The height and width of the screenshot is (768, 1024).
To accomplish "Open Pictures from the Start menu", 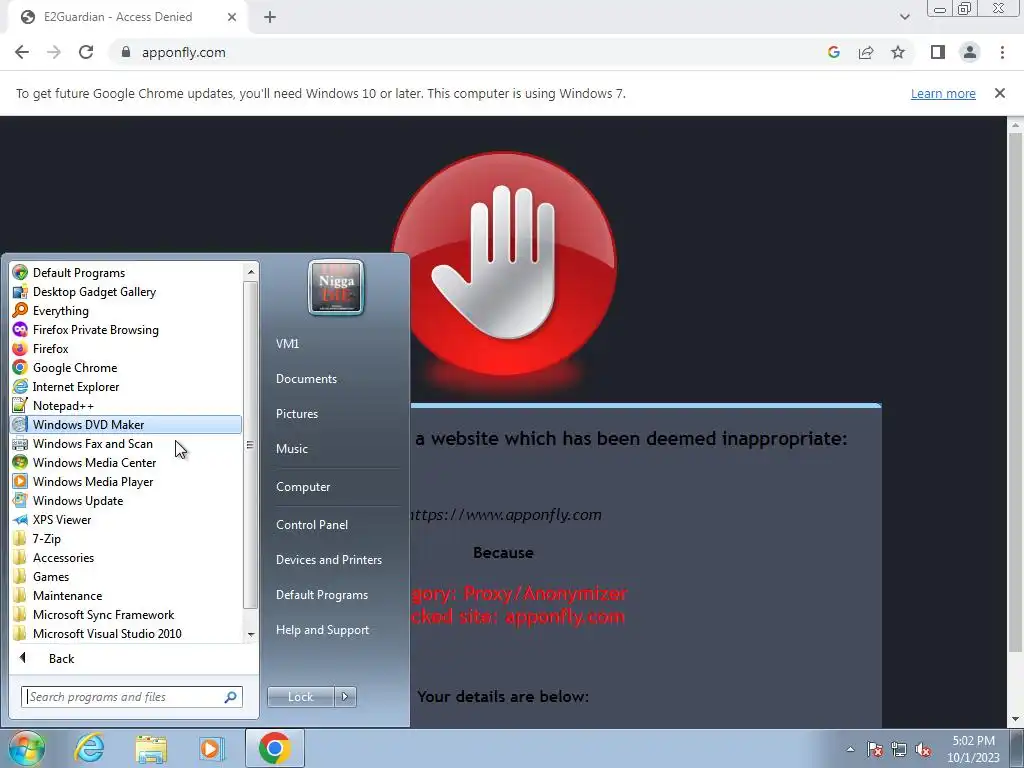I will (x=296, y=413).
